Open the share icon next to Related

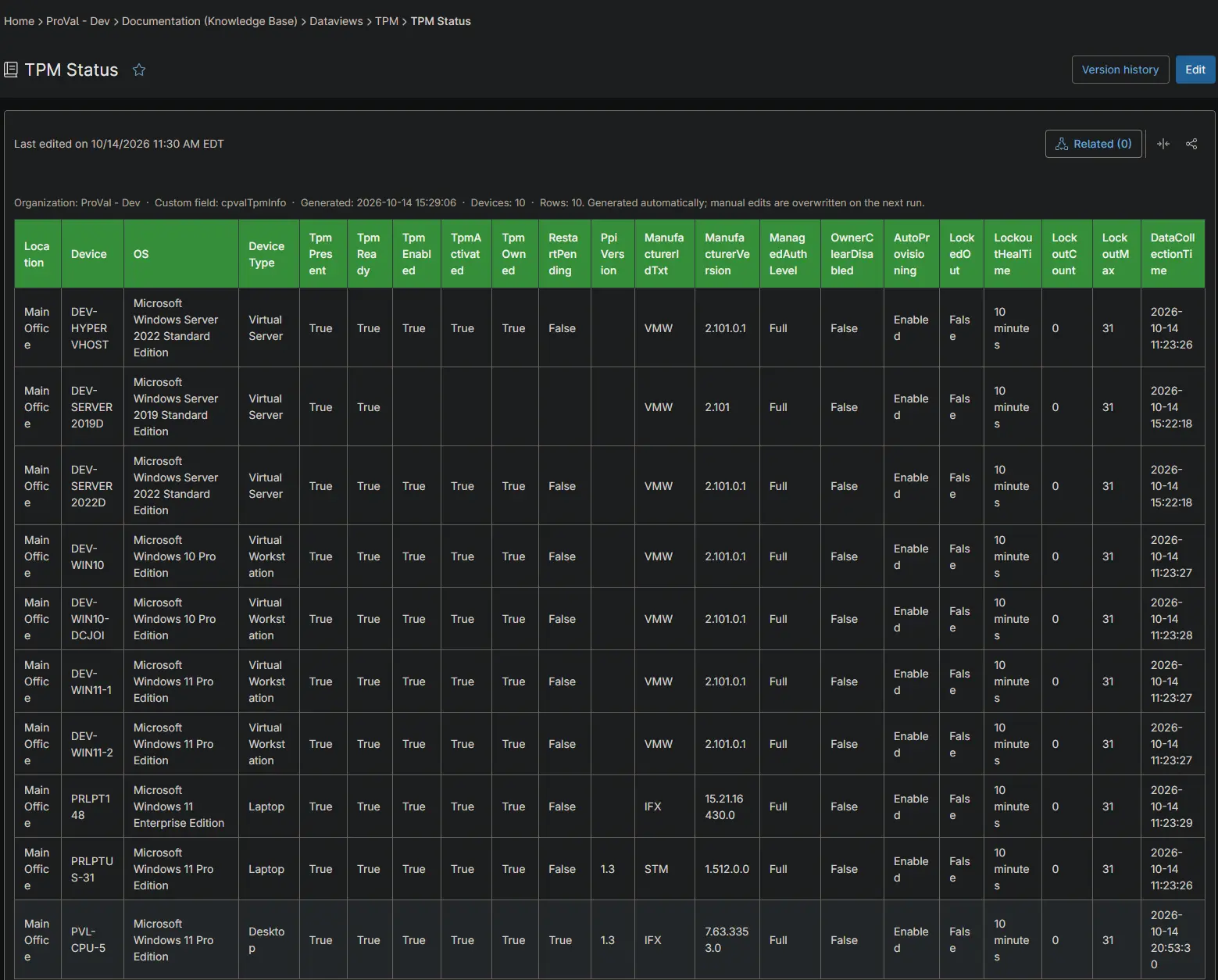pyautogui.click(x=1191, y=144)
